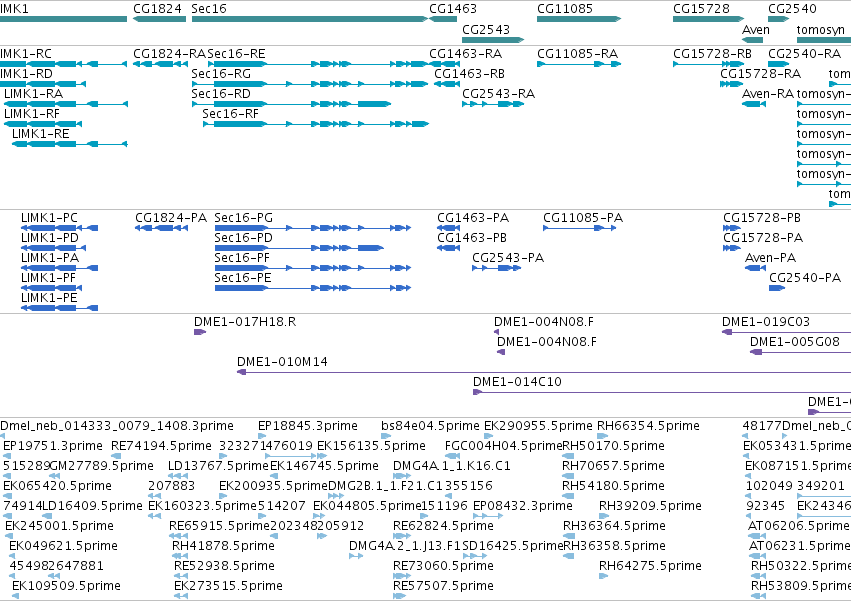The height and width of the screenshot is (601, 851).
Task: Click BAC end DME1-017H18.R
Action: click(x=245, y=322)
